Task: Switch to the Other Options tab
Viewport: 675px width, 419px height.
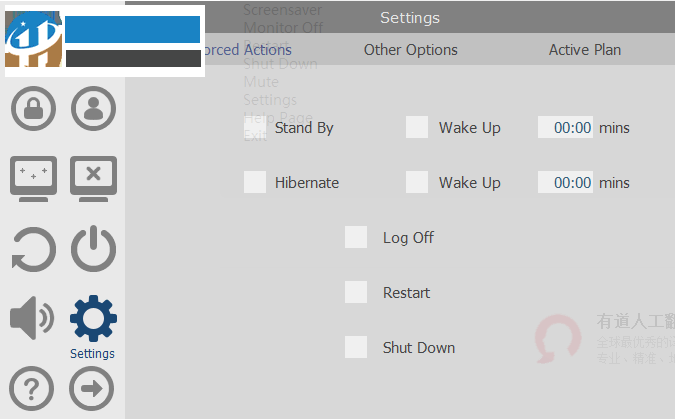Action: pos(410,50)
